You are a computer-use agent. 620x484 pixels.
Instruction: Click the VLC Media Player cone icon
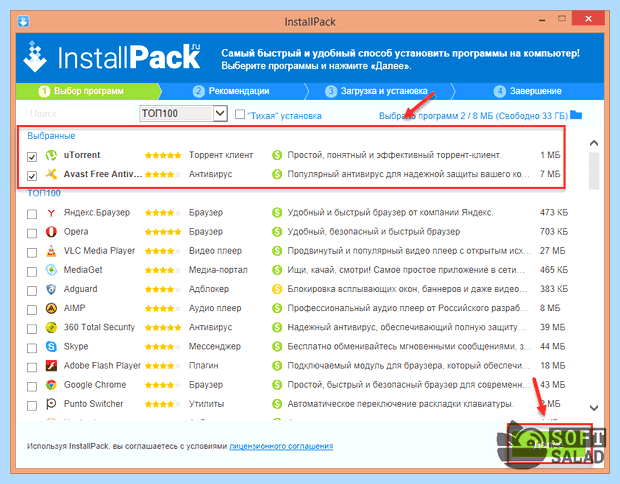coord(51,251)
